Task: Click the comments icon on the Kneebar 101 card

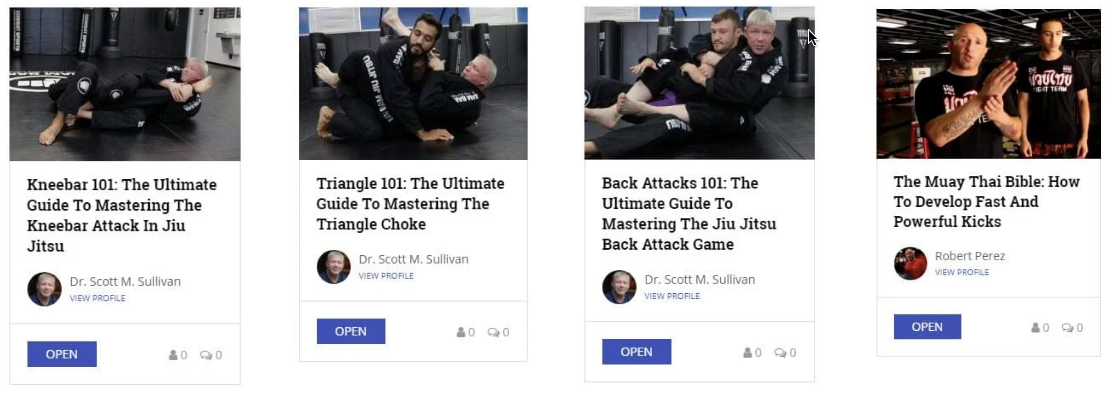Action: [x=206, y=355]
